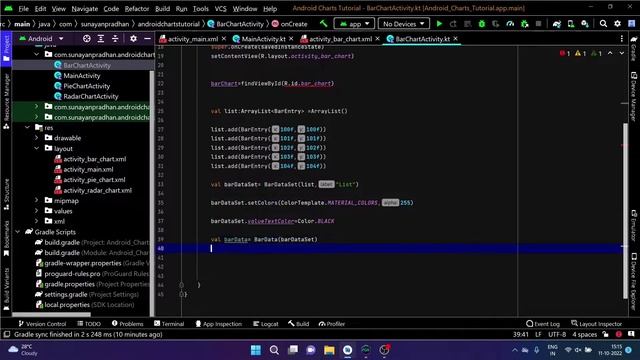Viewport: 640px width, 360px height.
Task: Open the Device Manager toolbar icon
Action: (571, 24)
